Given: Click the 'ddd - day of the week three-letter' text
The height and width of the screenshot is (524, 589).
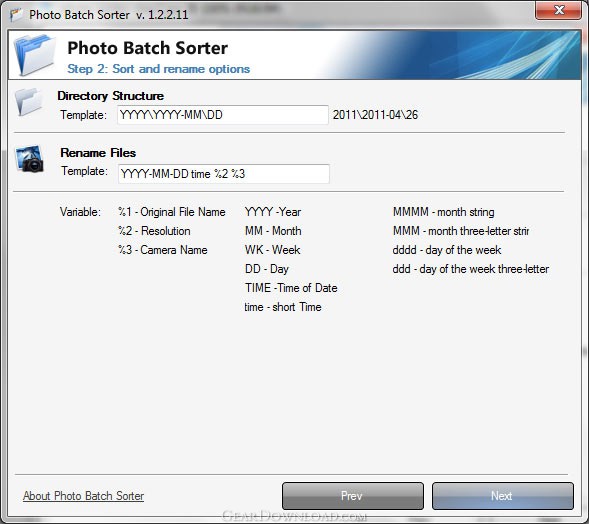Looking at the screenshot, I should [471, 269].
